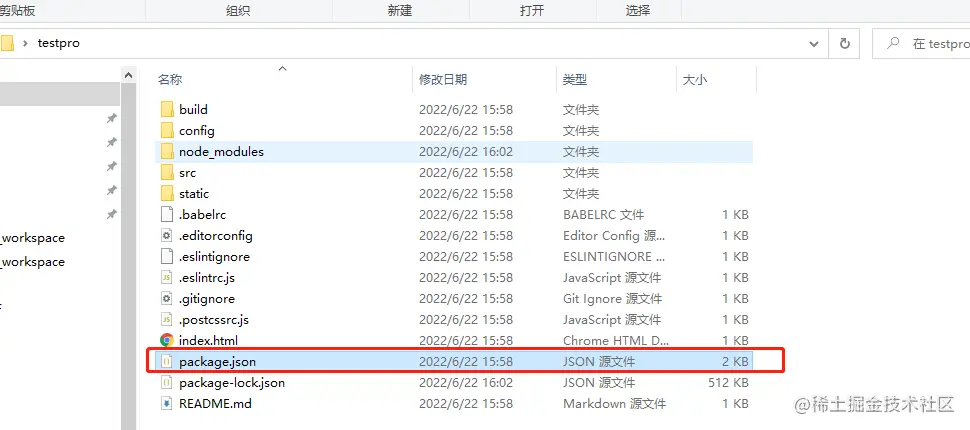
Task: Select the src folder name
Action: [187, 173]
